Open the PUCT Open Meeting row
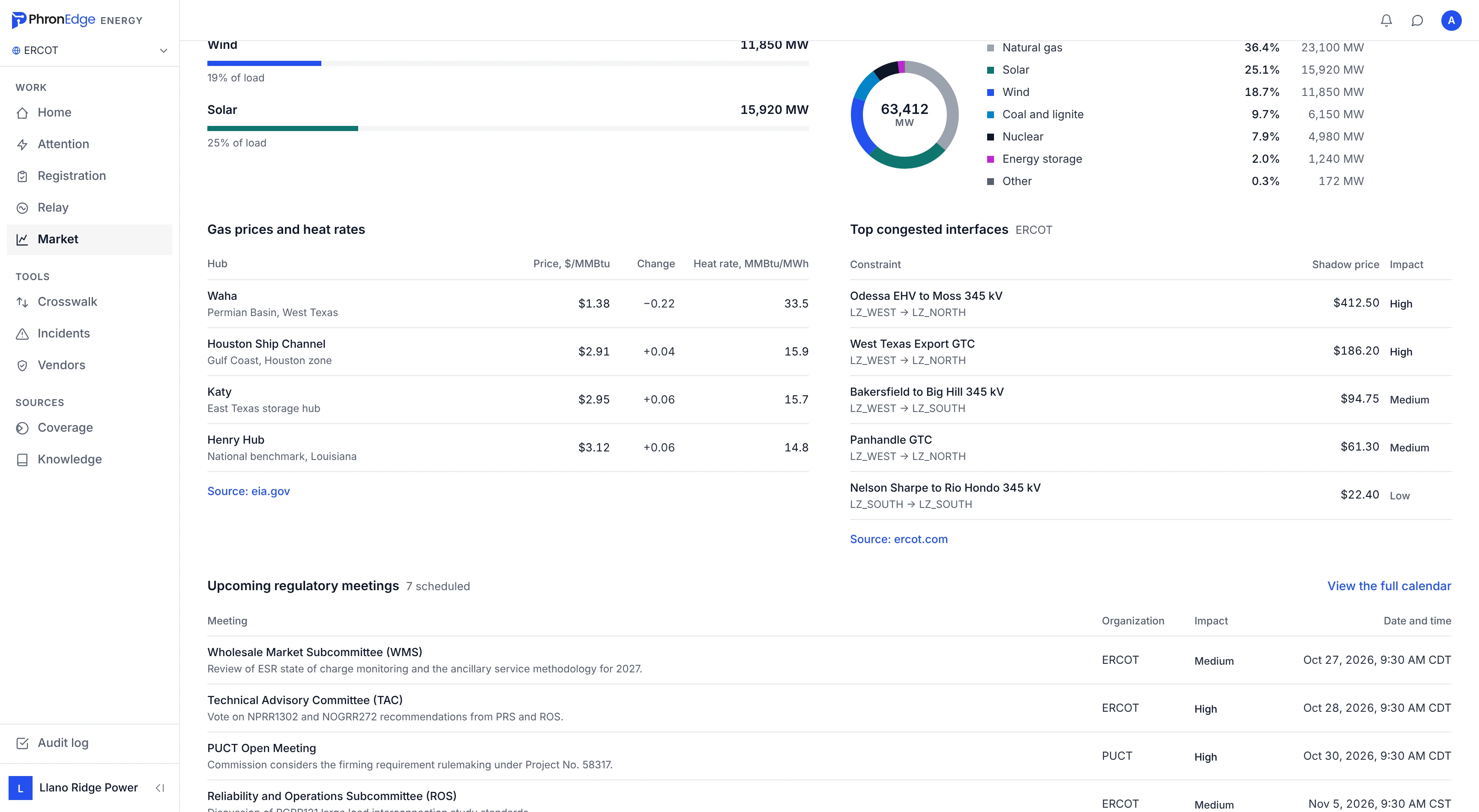Screen dimensions: 1479x812 point(829,756)
